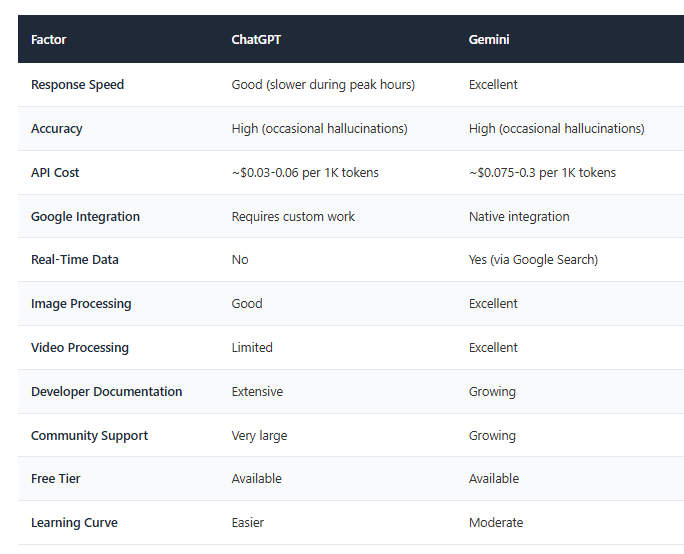Select ChatGPT's "~$0.03-0.06 per 1K tokens" cell
The image size is (684, 554).
(305, 173)
